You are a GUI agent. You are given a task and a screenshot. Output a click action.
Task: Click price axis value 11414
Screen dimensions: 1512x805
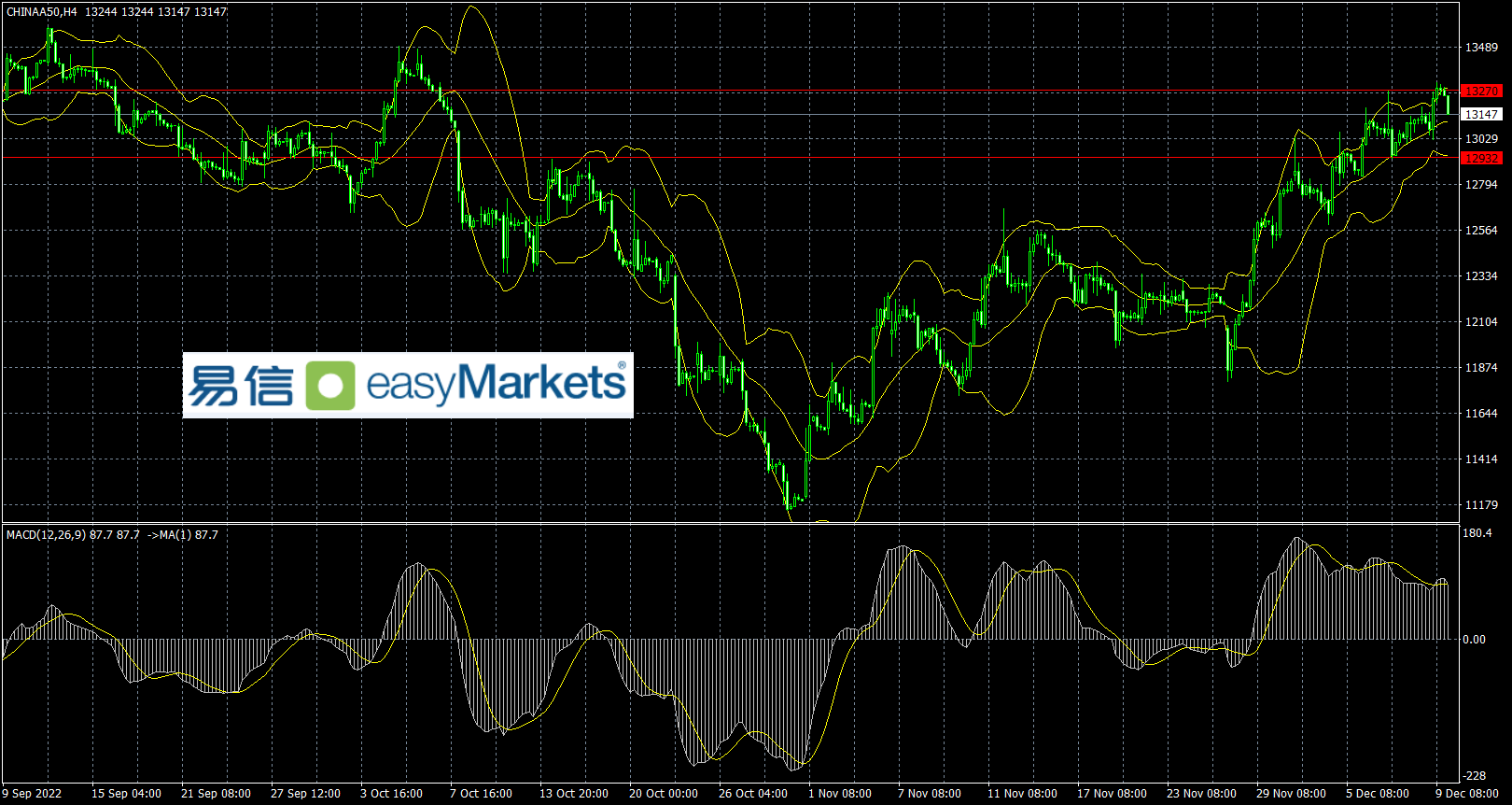pyautogui.click(x=1481, y=459)
